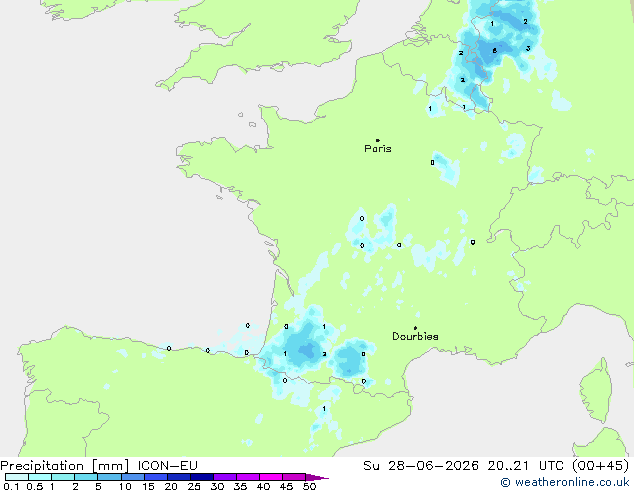This screenshot has height=490, width=634.
Task: Click the date Su 28-06-2026
Action: (x=421, y=466)
